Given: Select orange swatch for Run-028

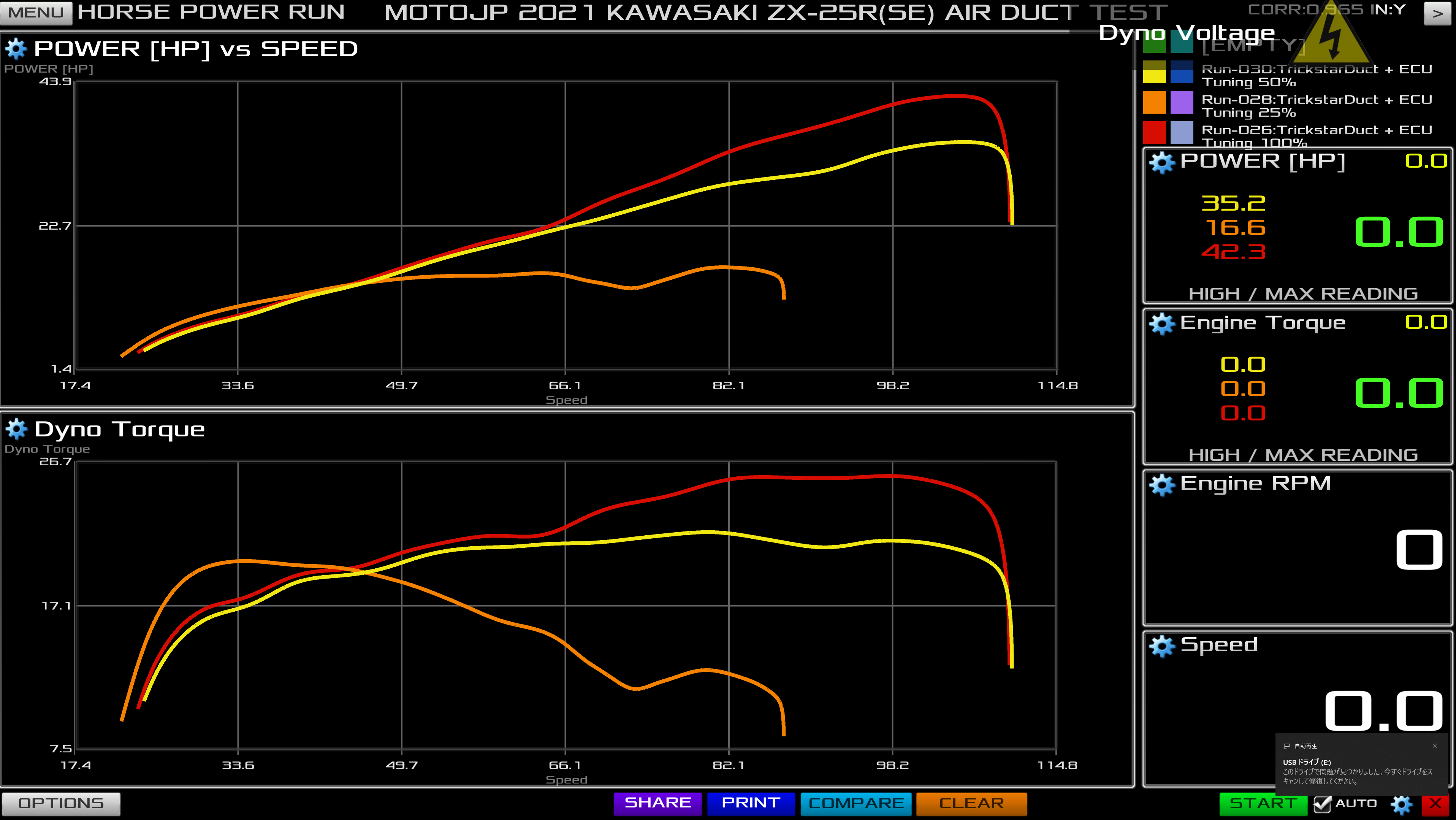Looking at the screenshot, I should pos(1154,102).
